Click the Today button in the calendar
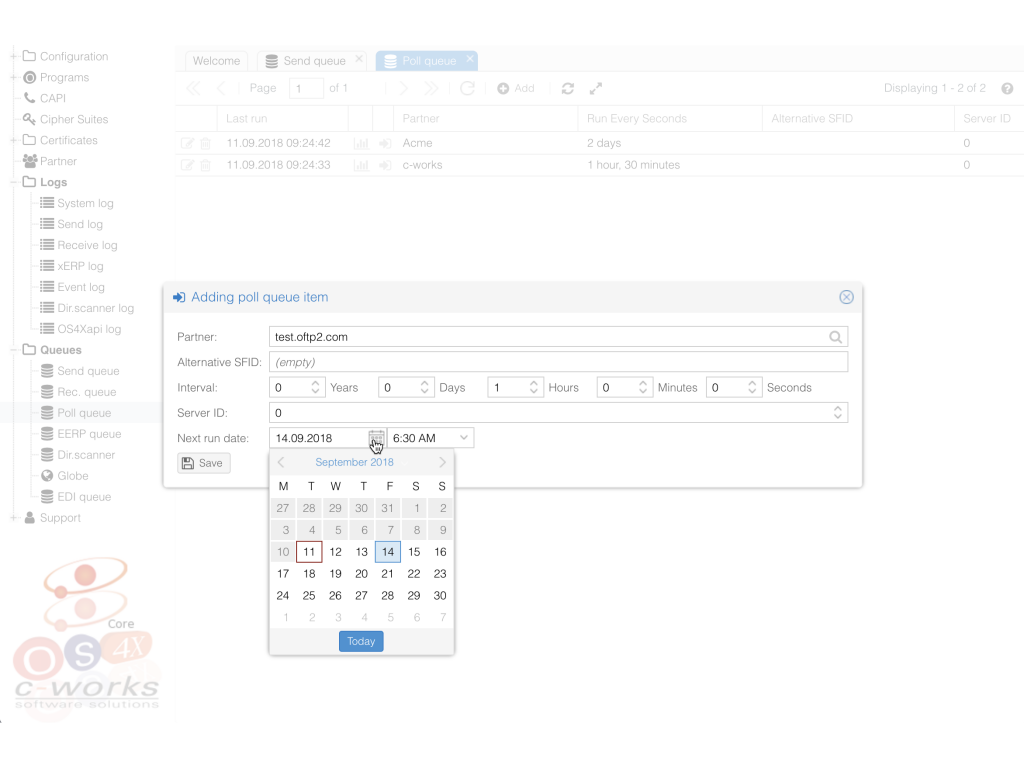 pyautogui.click(x=361, y=641)
